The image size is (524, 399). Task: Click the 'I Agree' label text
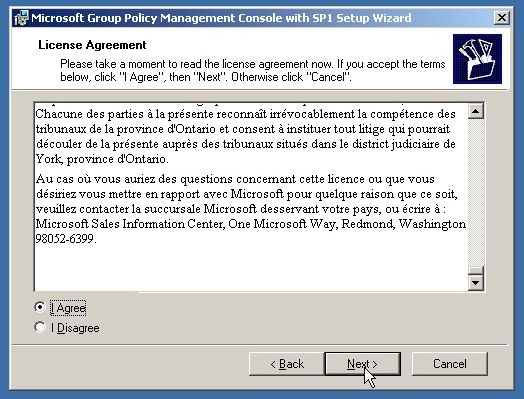coord(68,308)
